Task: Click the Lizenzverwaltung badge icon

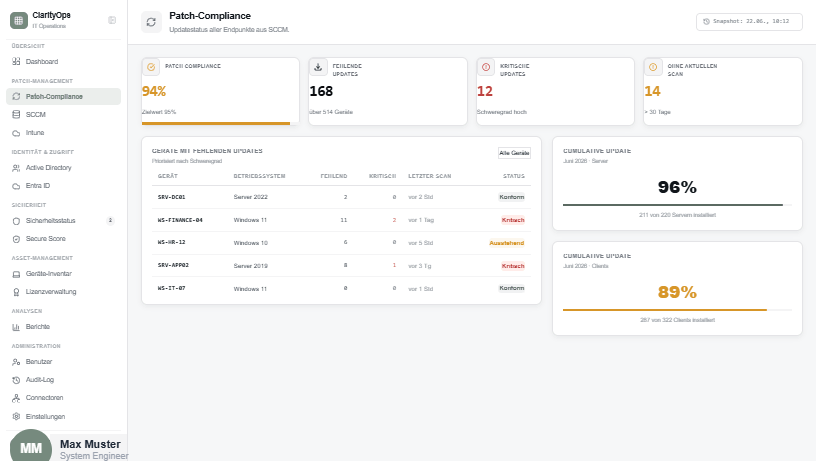Action: (x=16, y=292)
